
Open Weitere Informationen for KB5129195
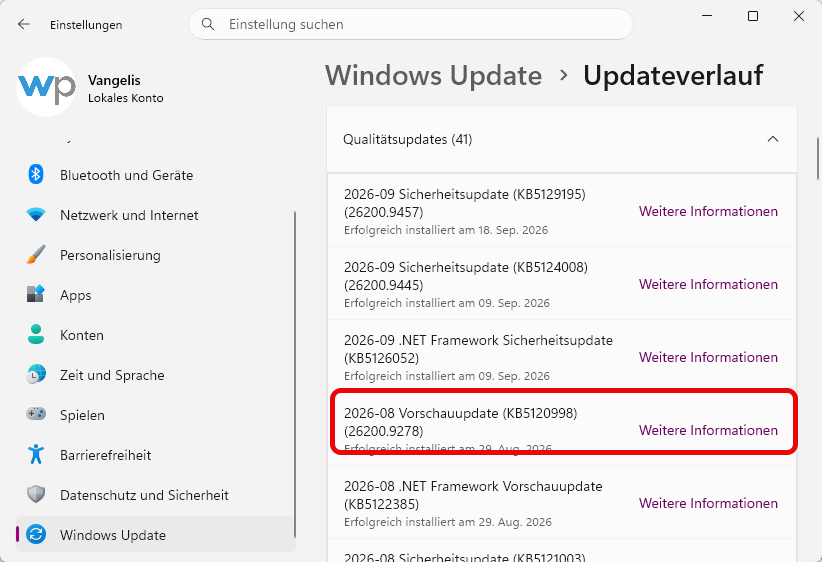pos(708,211)
